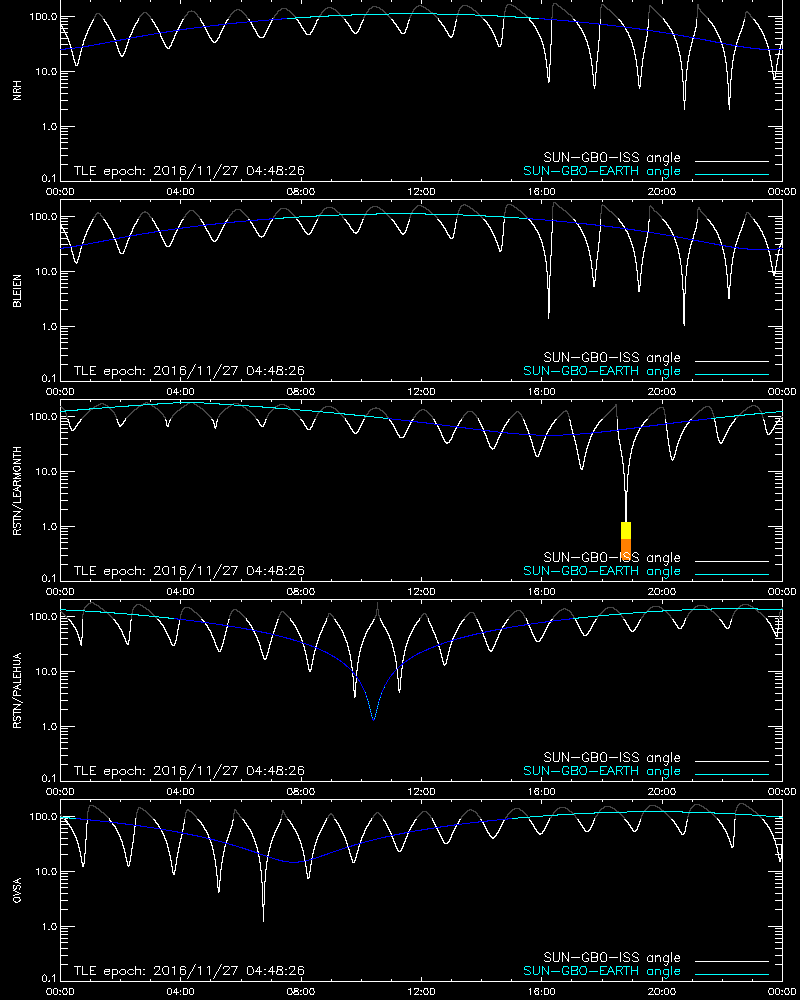The width and height of the screenshot is (800, 1000).
Task: Click the 0.1 y-axis value in OVSA panel
Action: coord(48,978)
